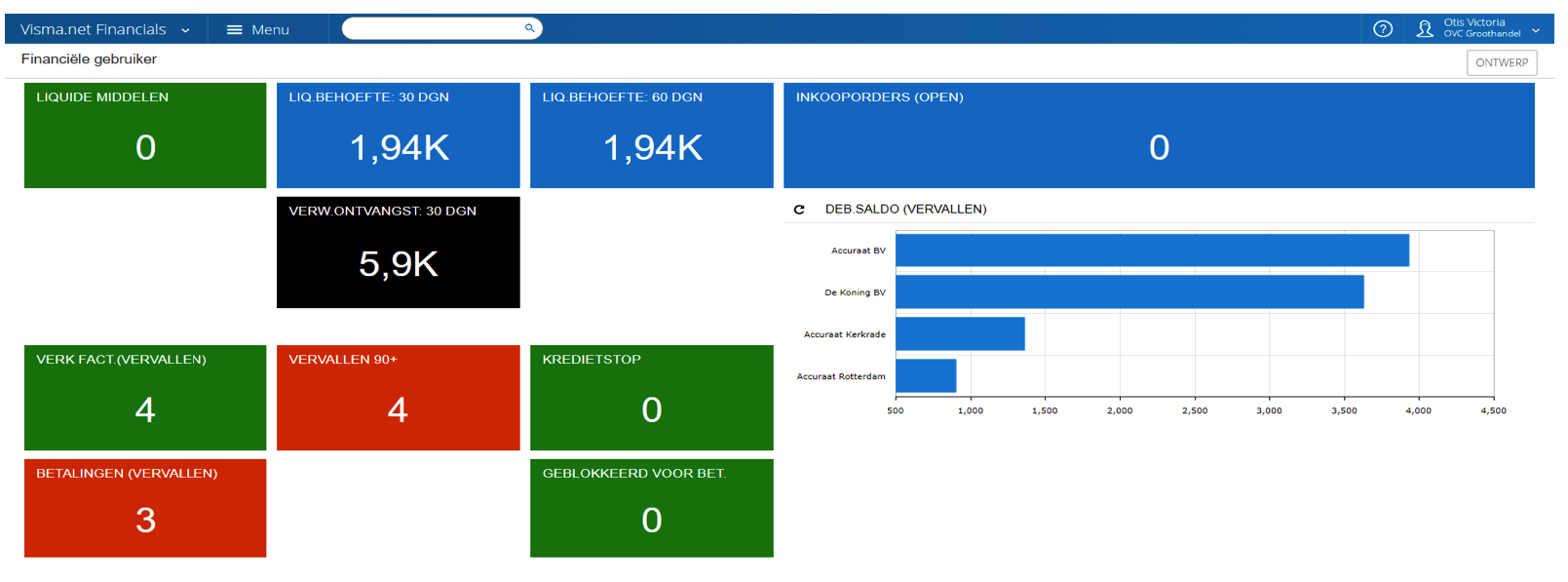
Task: Click the ONTWERP button
Action: 1502,62
